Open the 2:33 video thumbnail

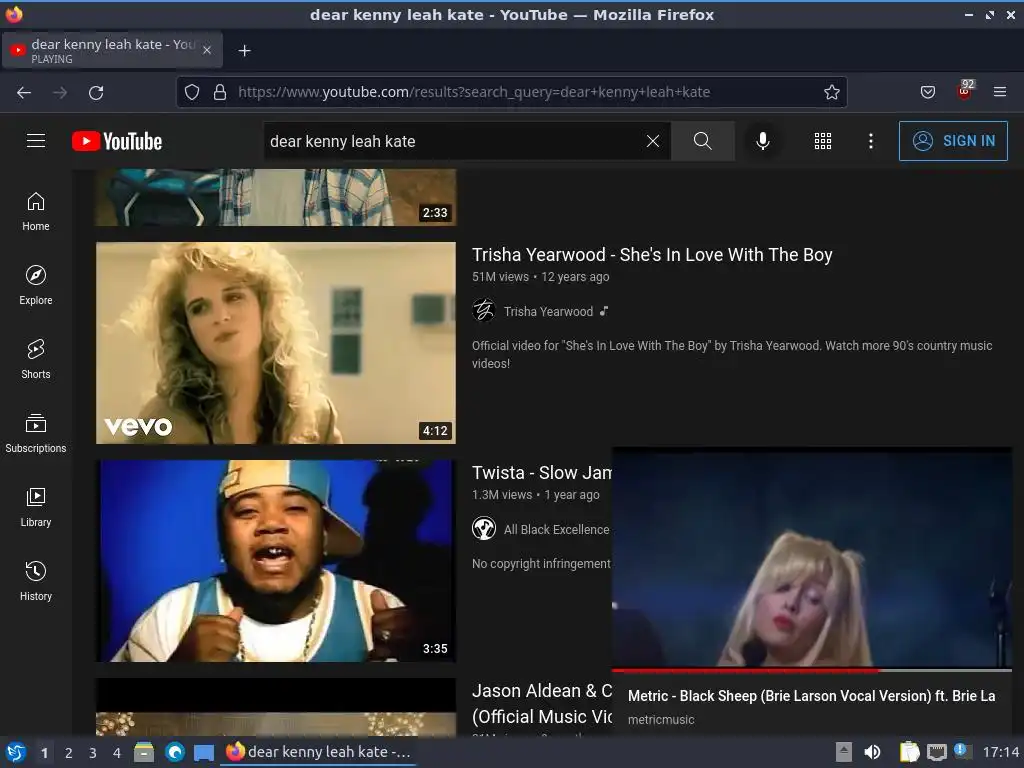tap(276, 197)
